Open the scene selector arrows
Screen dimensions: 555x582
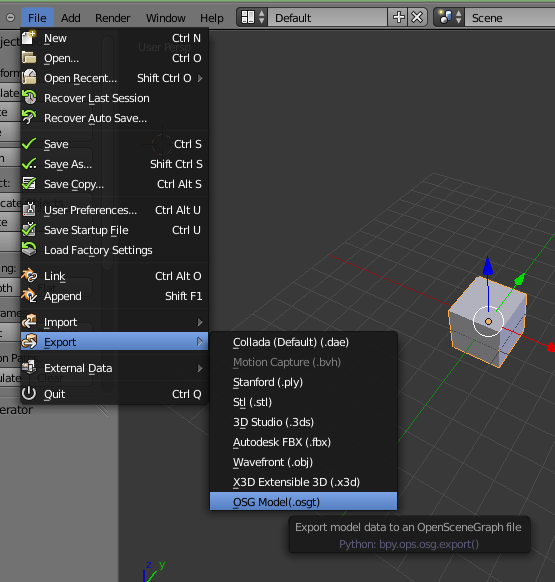pos(459,17)
